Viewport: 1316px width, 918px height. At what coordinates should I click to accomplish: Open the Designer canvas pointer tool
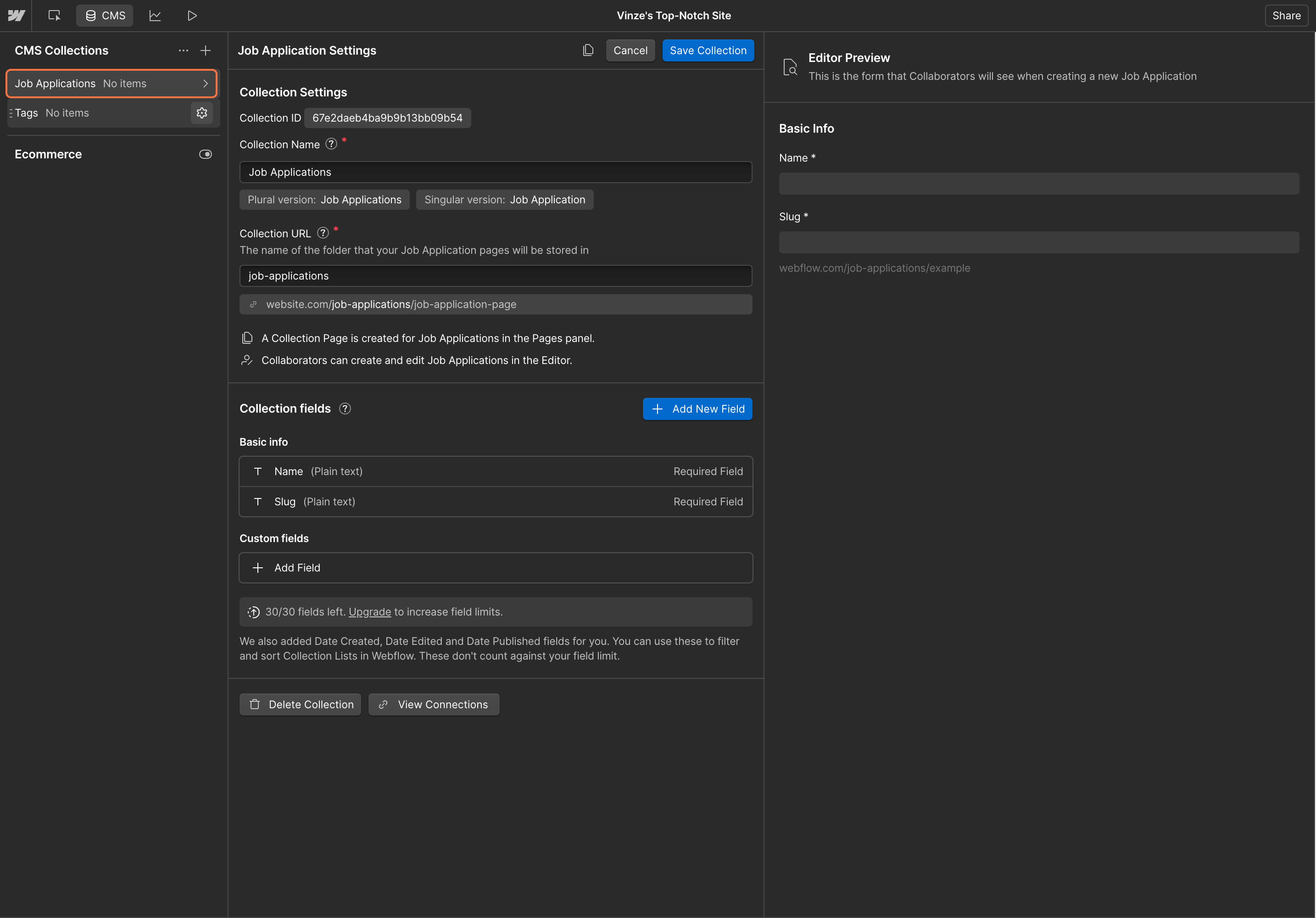tap(55, 16)
